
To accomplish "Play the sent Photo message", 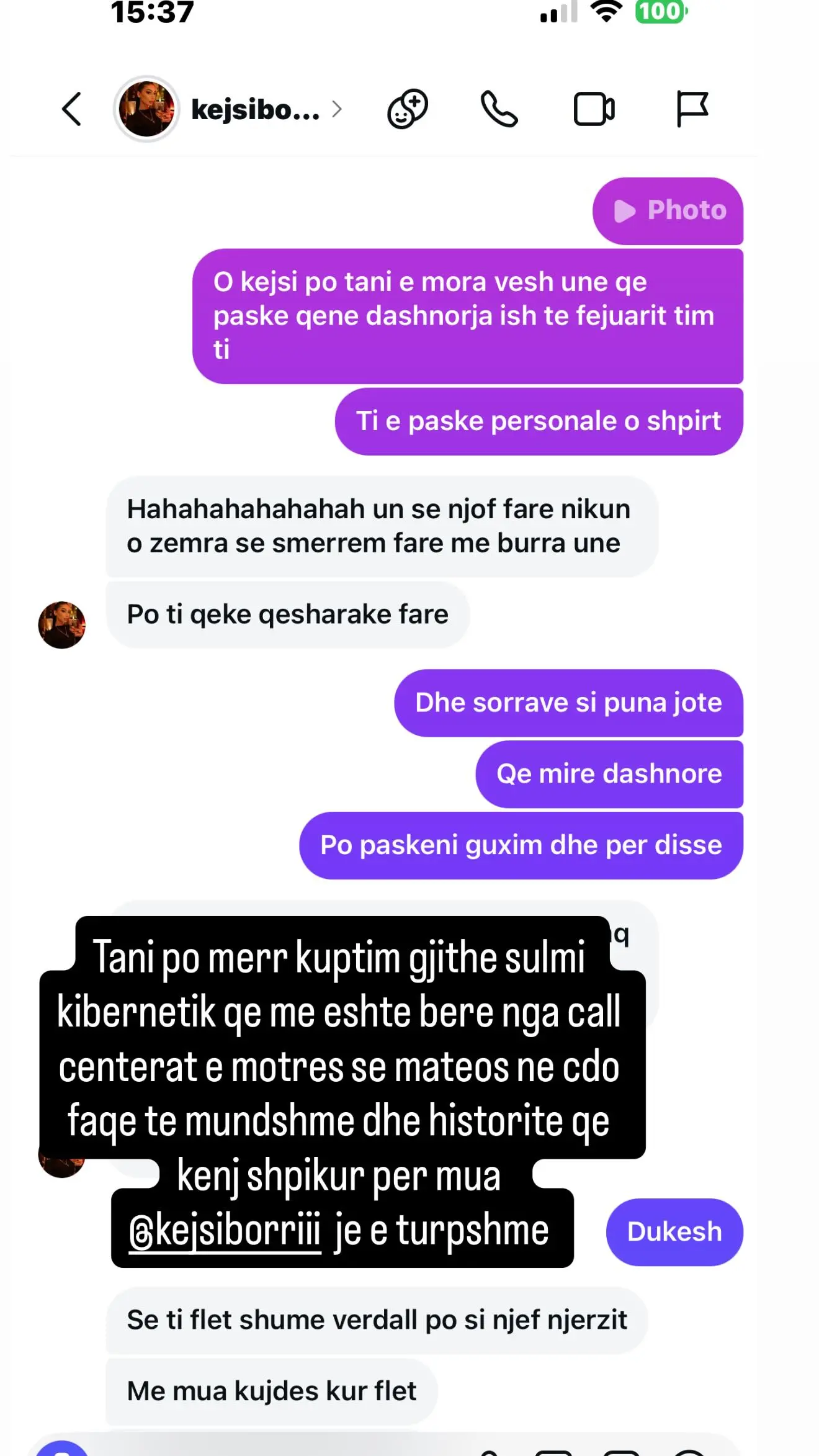I will 668,211.
